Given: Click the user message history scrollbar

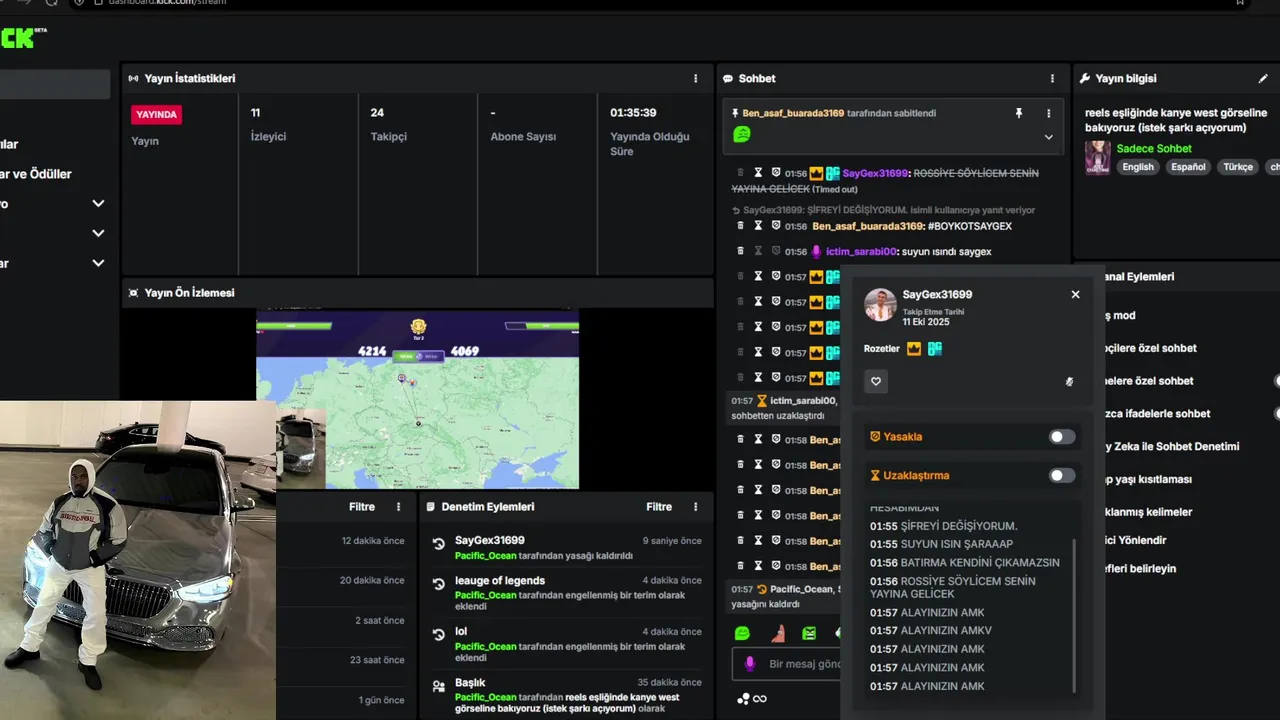Looking at the screenshot, I should click(x=1075, y=615).
